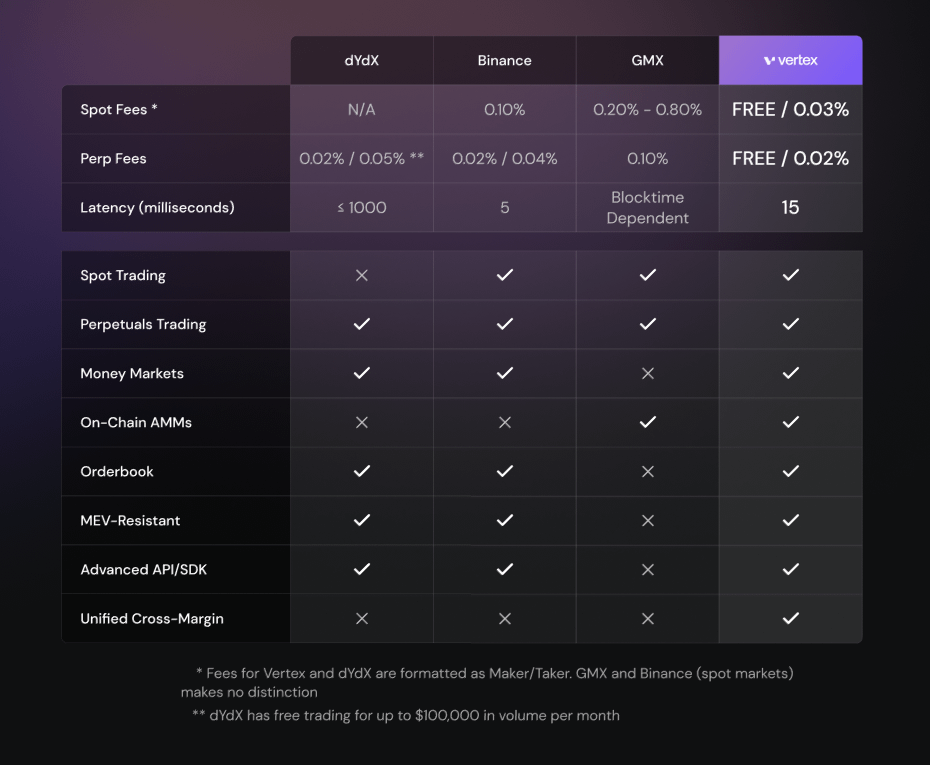Click GMX's Advanced API/SDK cross mark
Image resolution: width=930 pixels, height=765 pixels.
coord(648,569)
